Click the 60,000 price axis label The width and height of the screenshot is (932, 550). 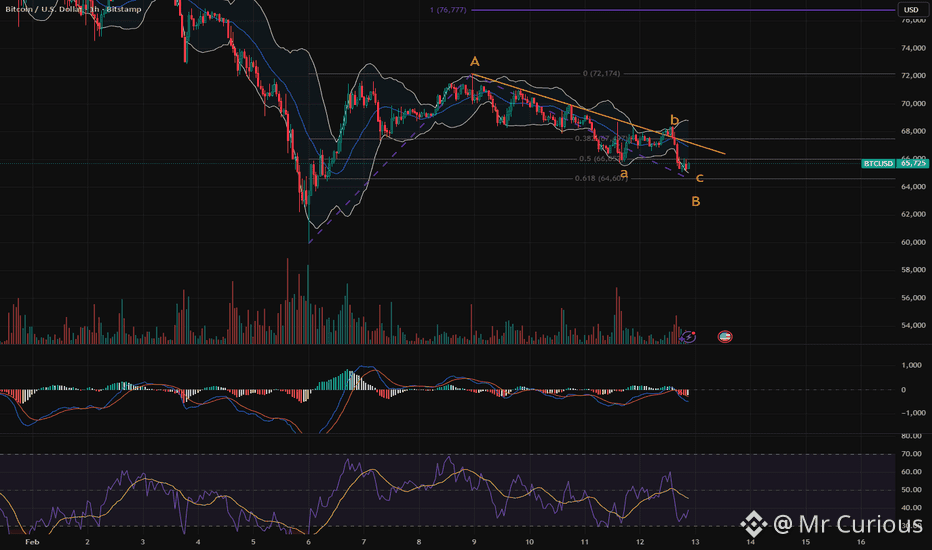coord(913,242)
